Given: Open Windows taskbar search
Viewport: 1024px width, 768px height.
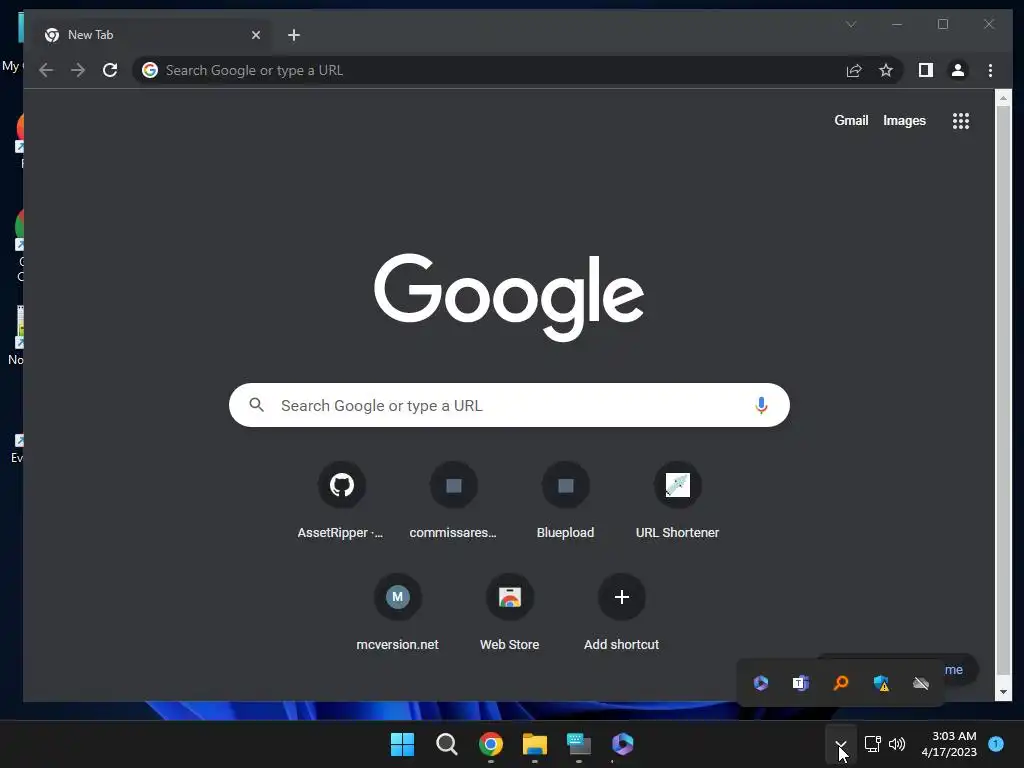Looking at the screenshot, I should [447, 744].
